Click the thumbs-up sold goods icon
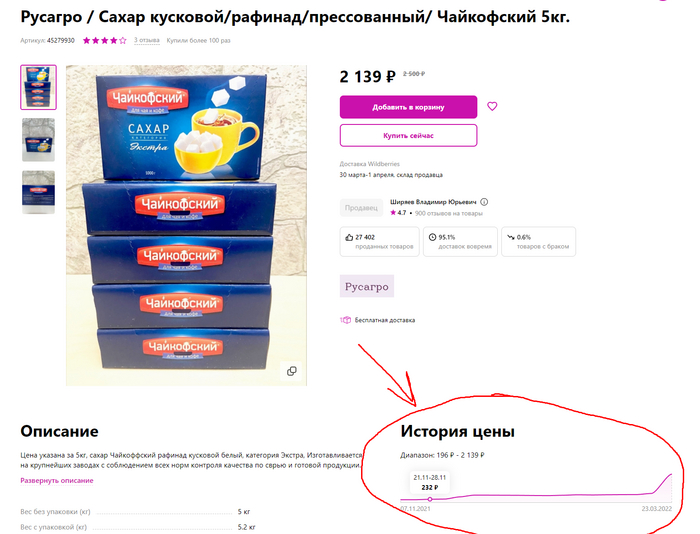This screenshot has height=534, width=700. pos(349,237)
